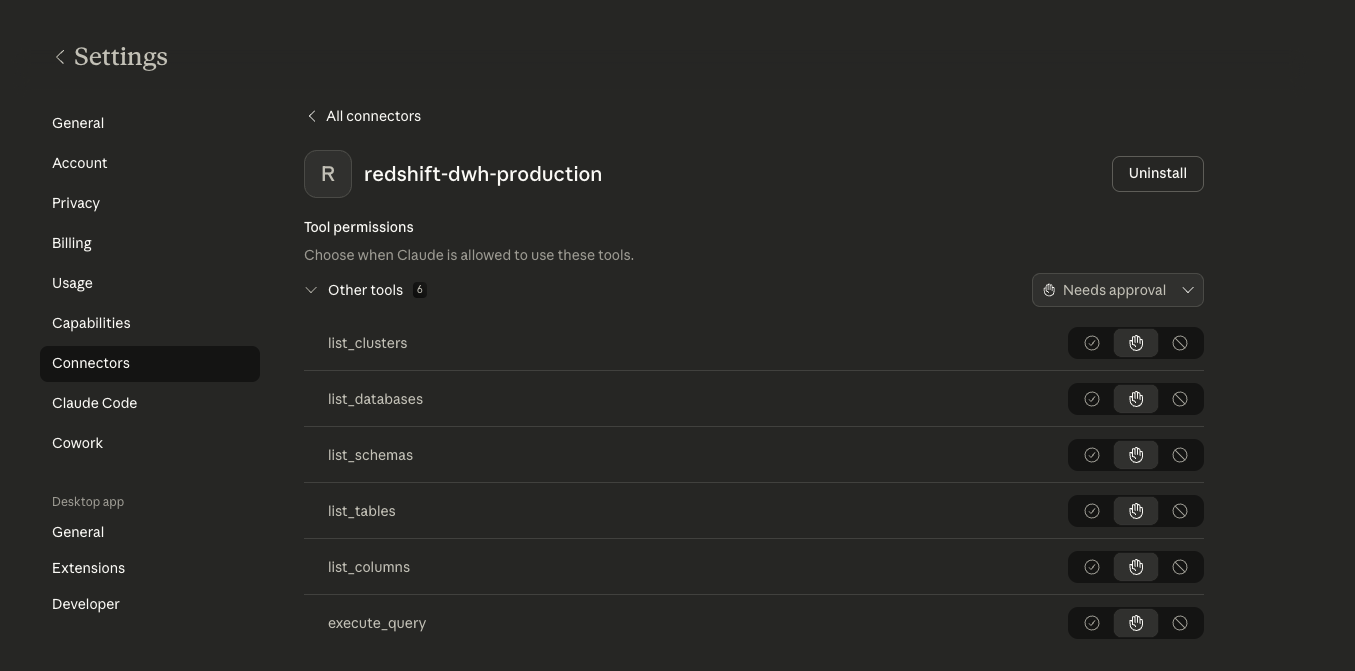Set list_databases to always allow (checkmark icon)
Viewport: 1355px width, 671px height.
point(1092,399)
